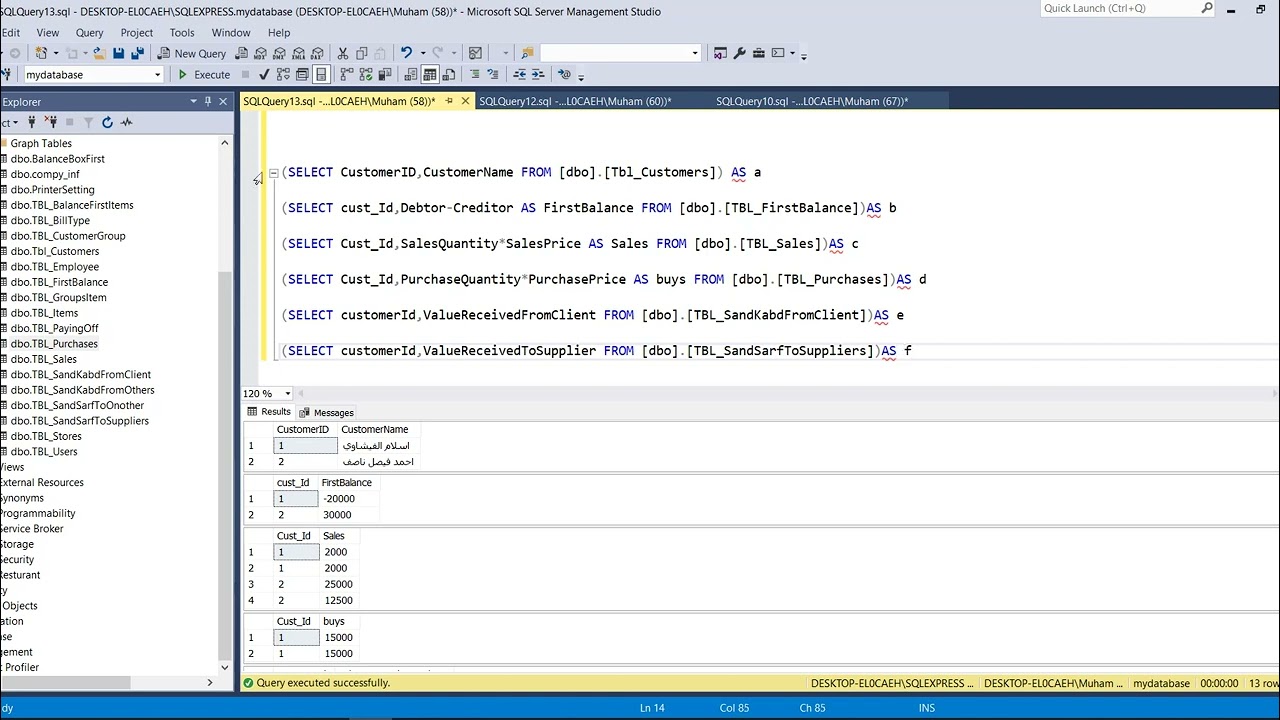Open an XMLA query window
Screen dimensions: 1280x720
click(x=298, y=53)
